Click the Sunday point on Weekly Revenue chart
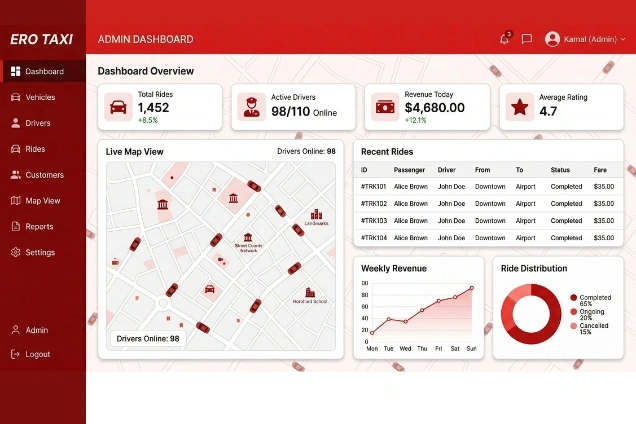 click(x=471, y=288)
